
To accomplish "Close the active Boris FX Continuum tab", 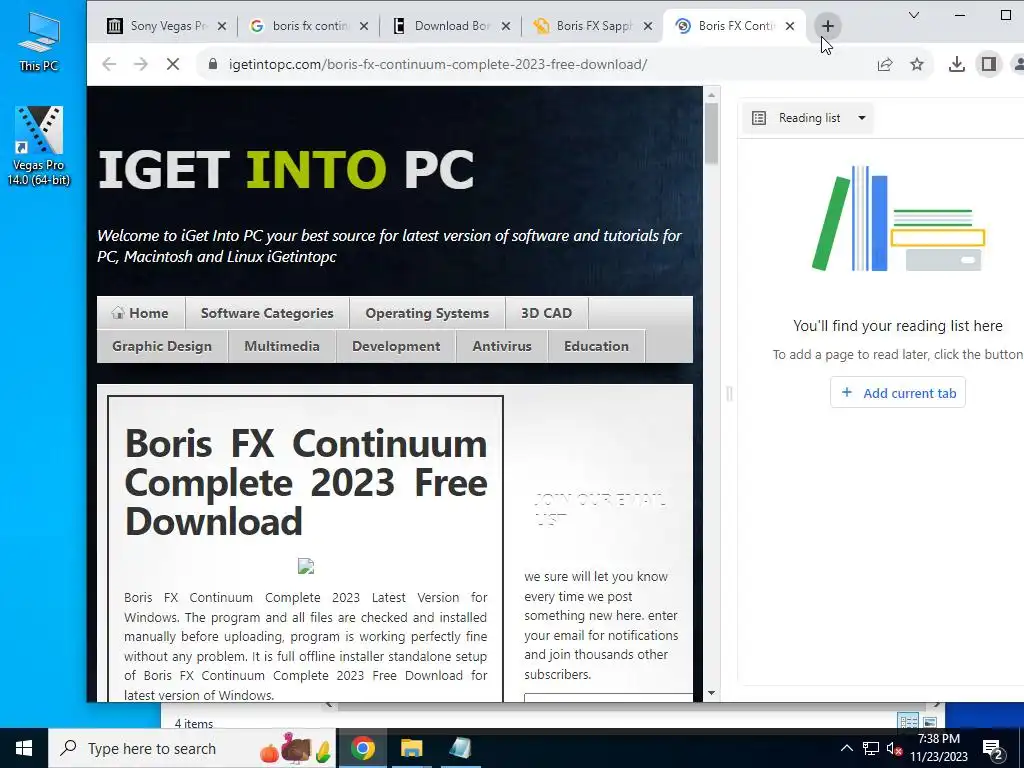I will click(790, 26).
